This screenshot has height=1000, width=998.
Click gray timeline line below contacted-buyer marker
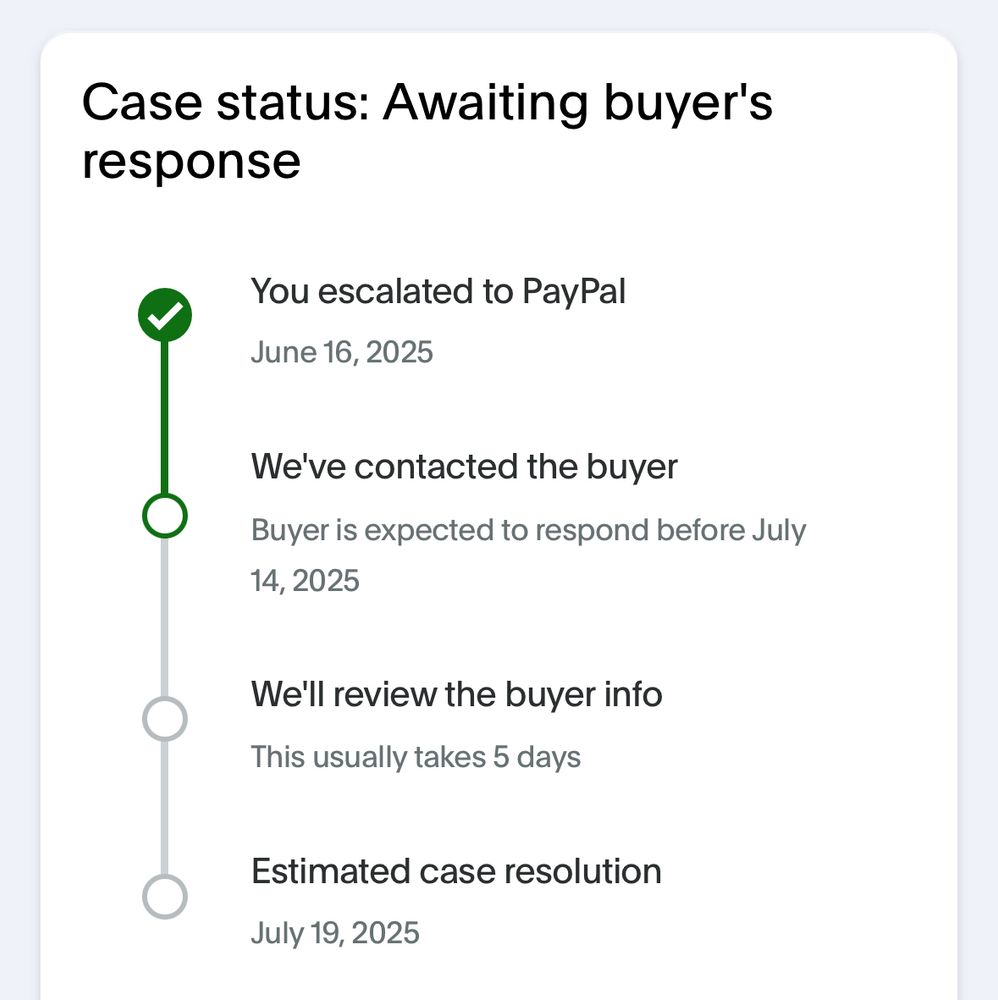coord(165,615)
